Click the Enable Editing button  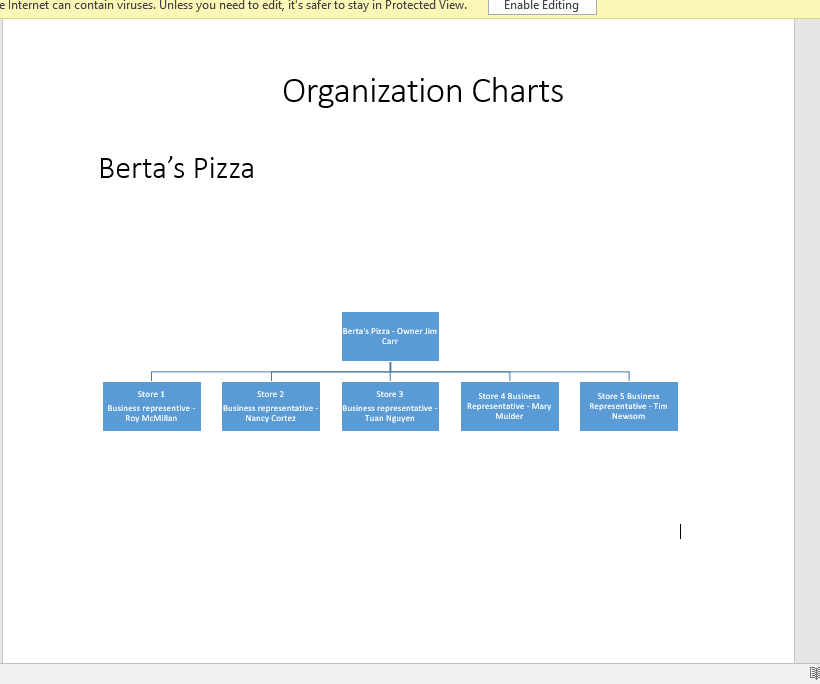(542, 6)
